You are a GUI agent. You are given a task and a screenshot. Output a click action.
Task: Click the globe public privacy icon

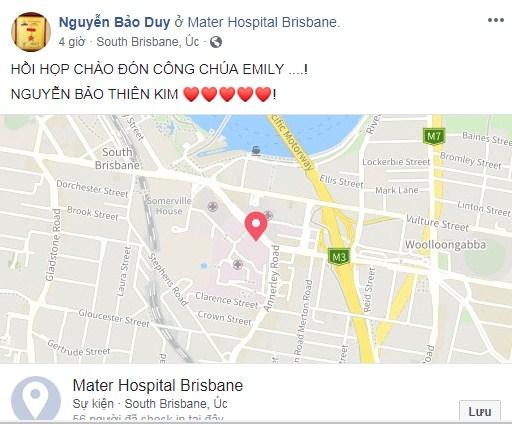(216, 42)
